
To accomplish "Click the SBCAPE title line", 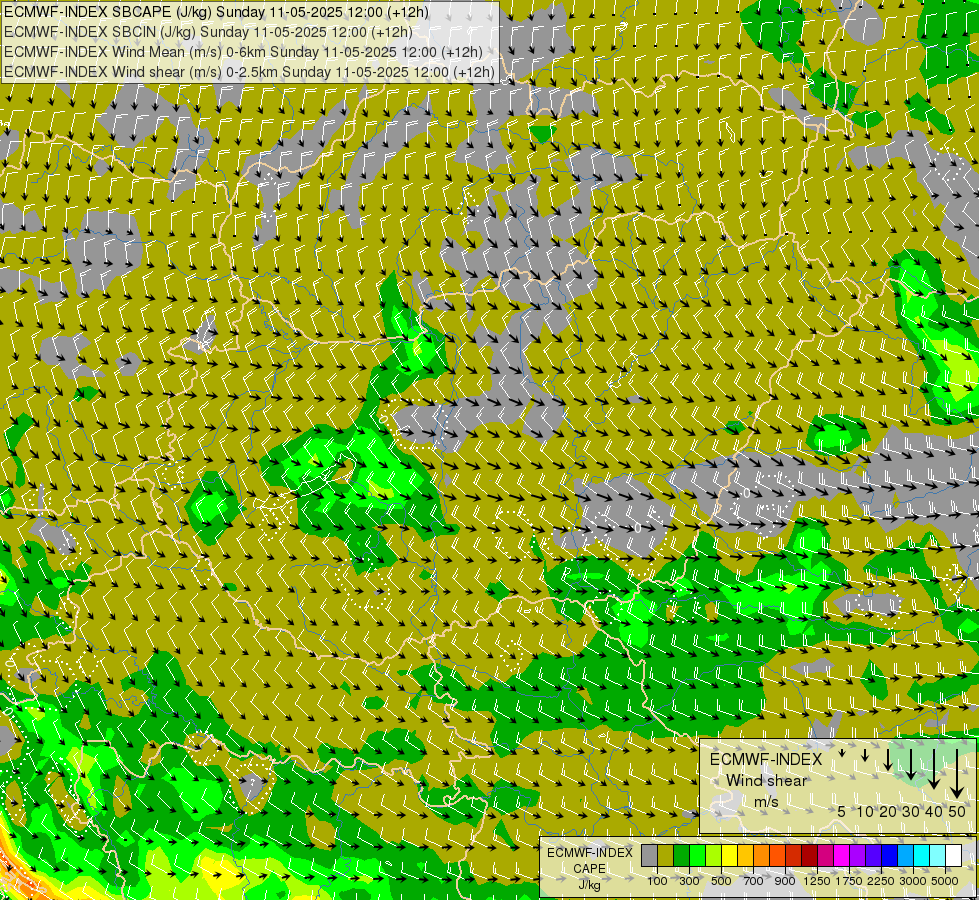I will coord(216,12).
